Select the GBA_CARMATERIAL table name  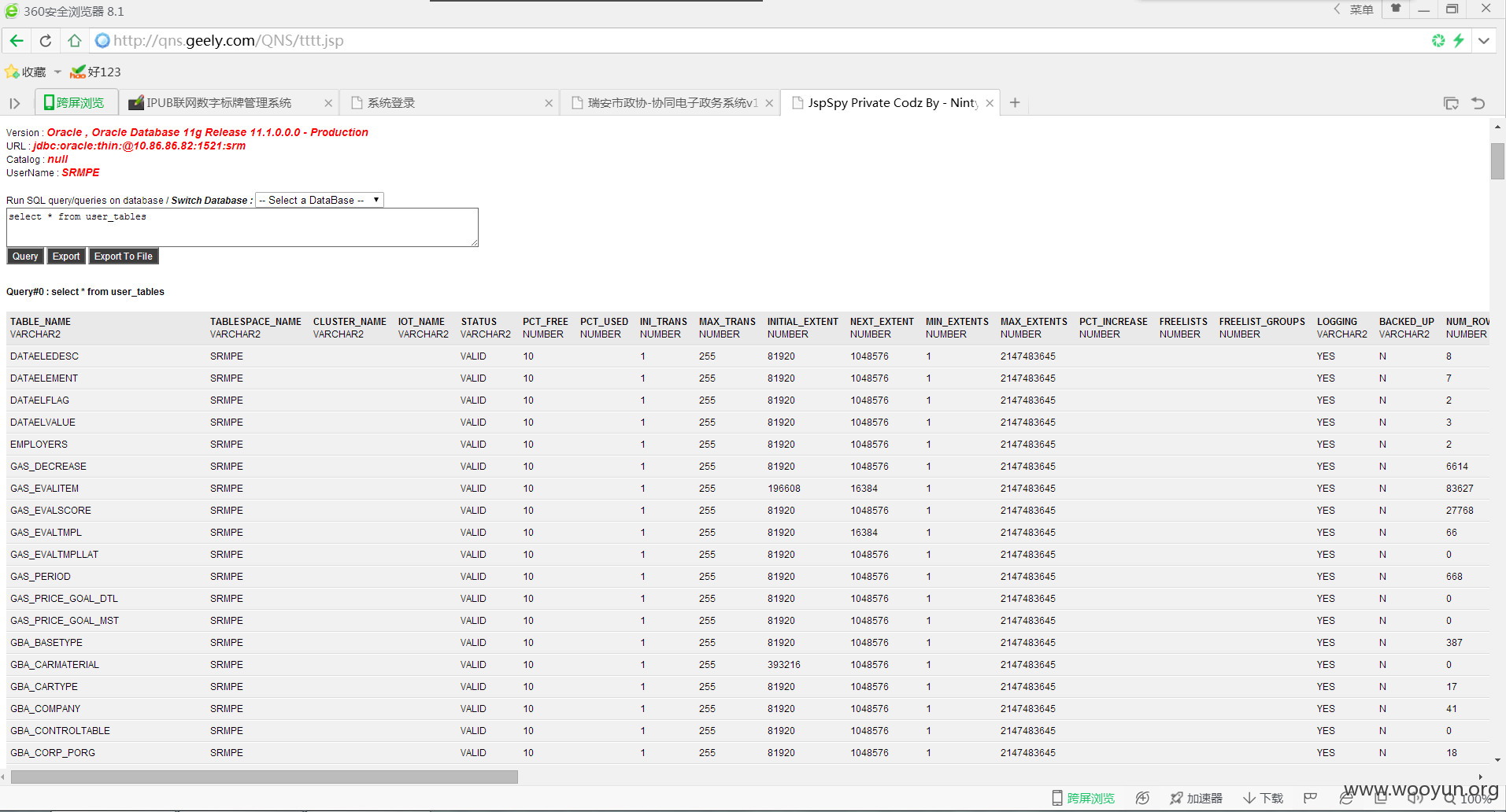point(54,665)
